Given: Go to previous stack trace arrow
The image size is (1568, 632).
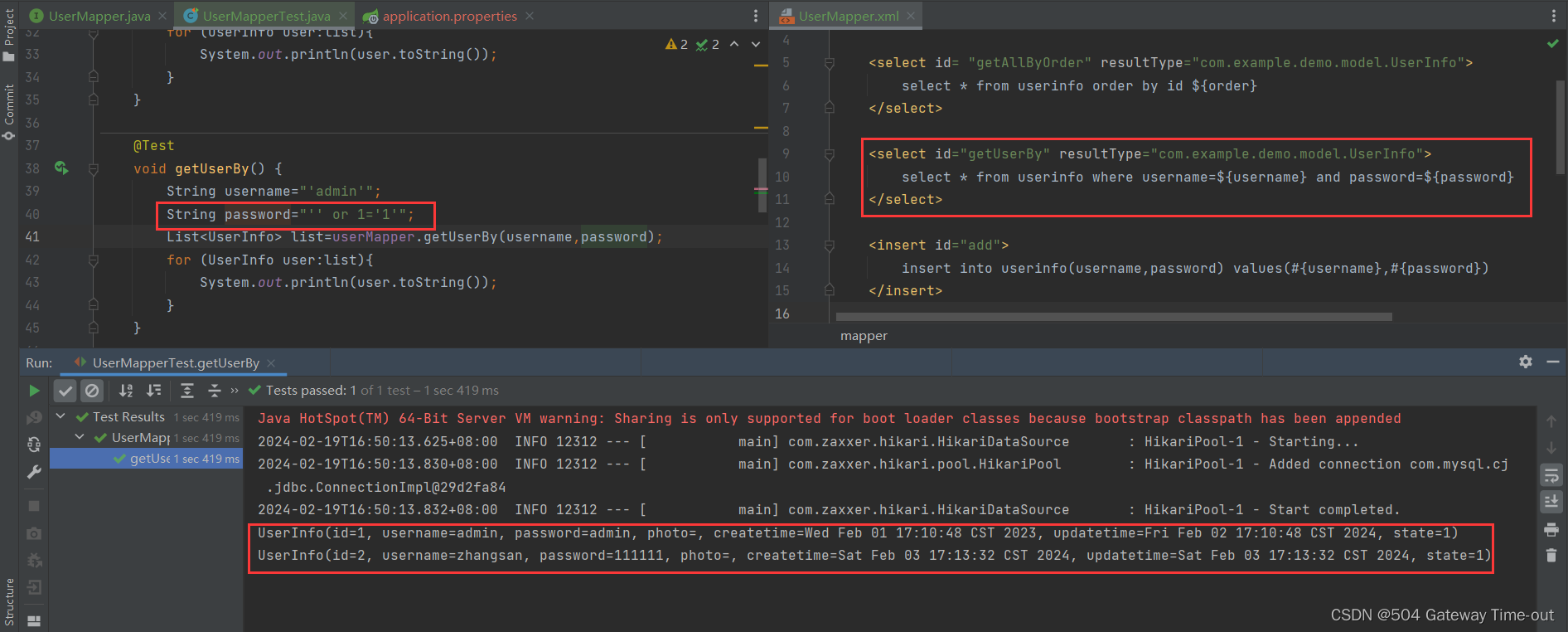Looking at the screenshot, I should pos(1551,421).
